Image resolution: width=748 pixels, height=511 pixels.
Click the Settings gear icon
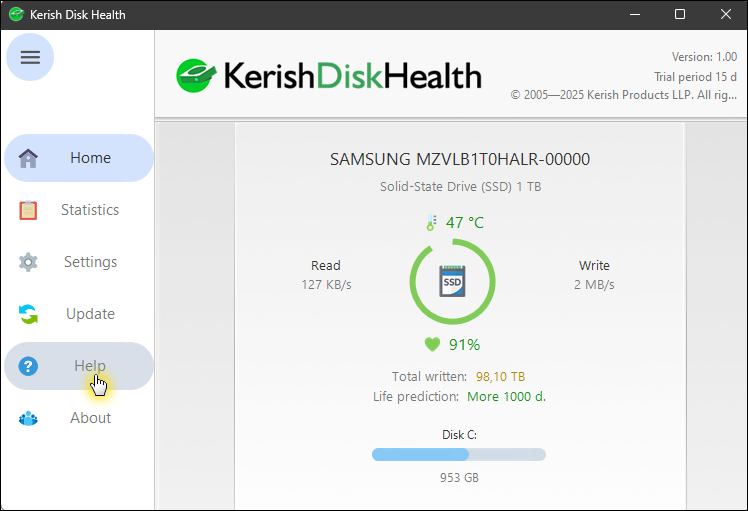click(28, 262)
